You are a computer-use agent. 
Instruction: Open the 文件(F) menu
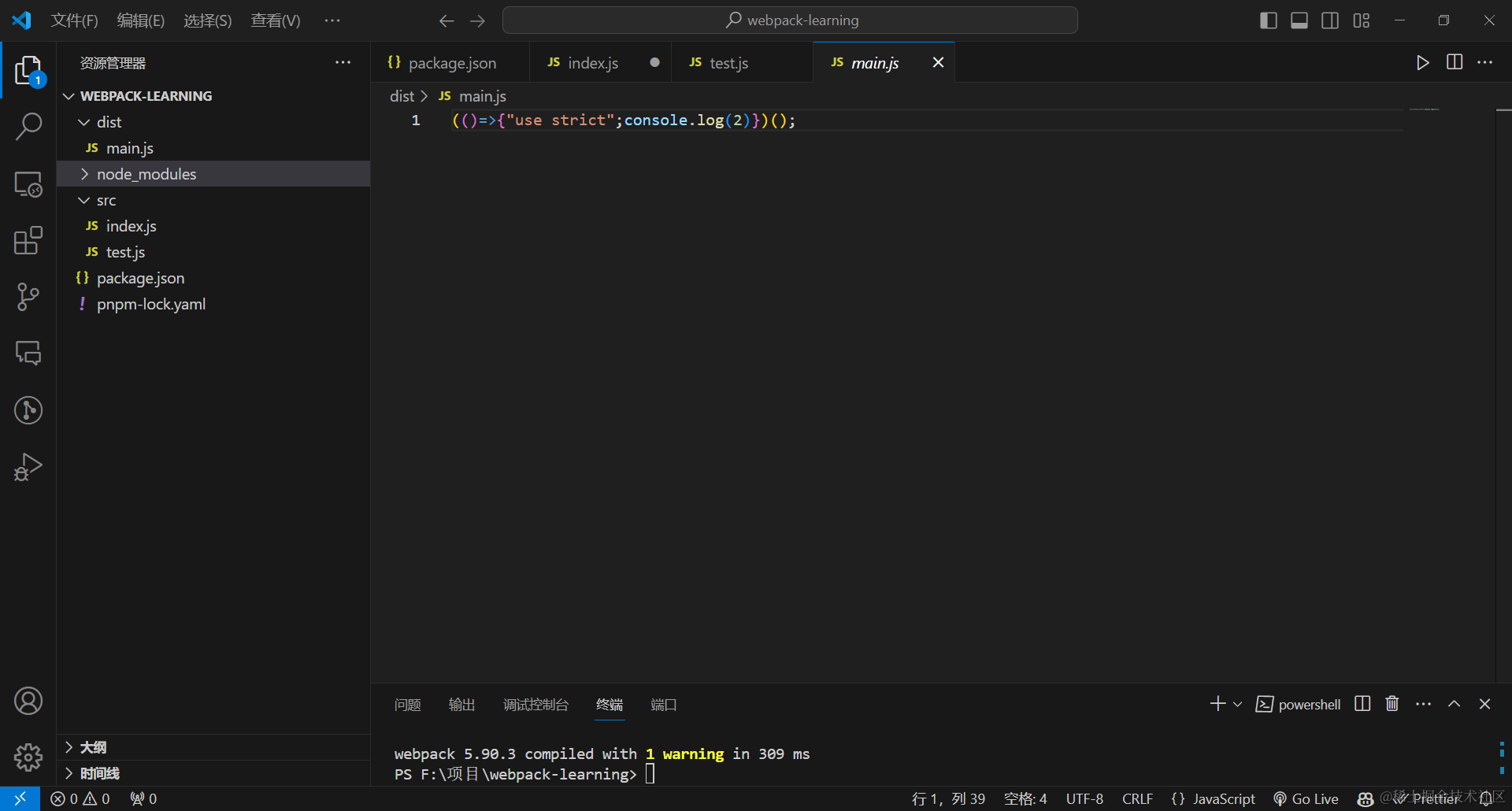(75, 20)
